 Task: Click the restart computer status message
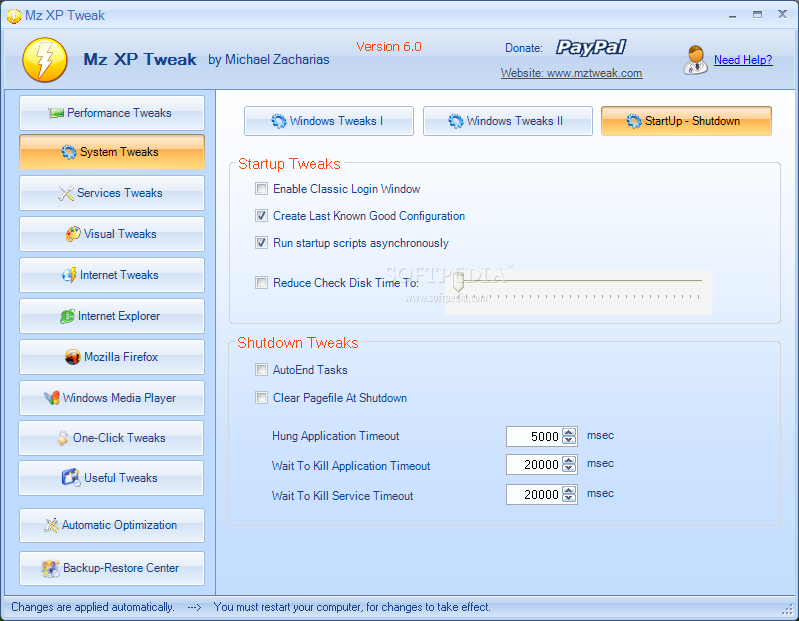pos(352,607)
